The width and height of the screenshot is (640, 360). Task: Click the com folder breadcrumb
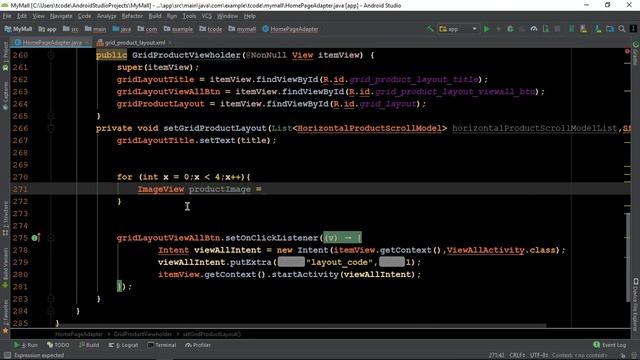click(x=147, y=29)
